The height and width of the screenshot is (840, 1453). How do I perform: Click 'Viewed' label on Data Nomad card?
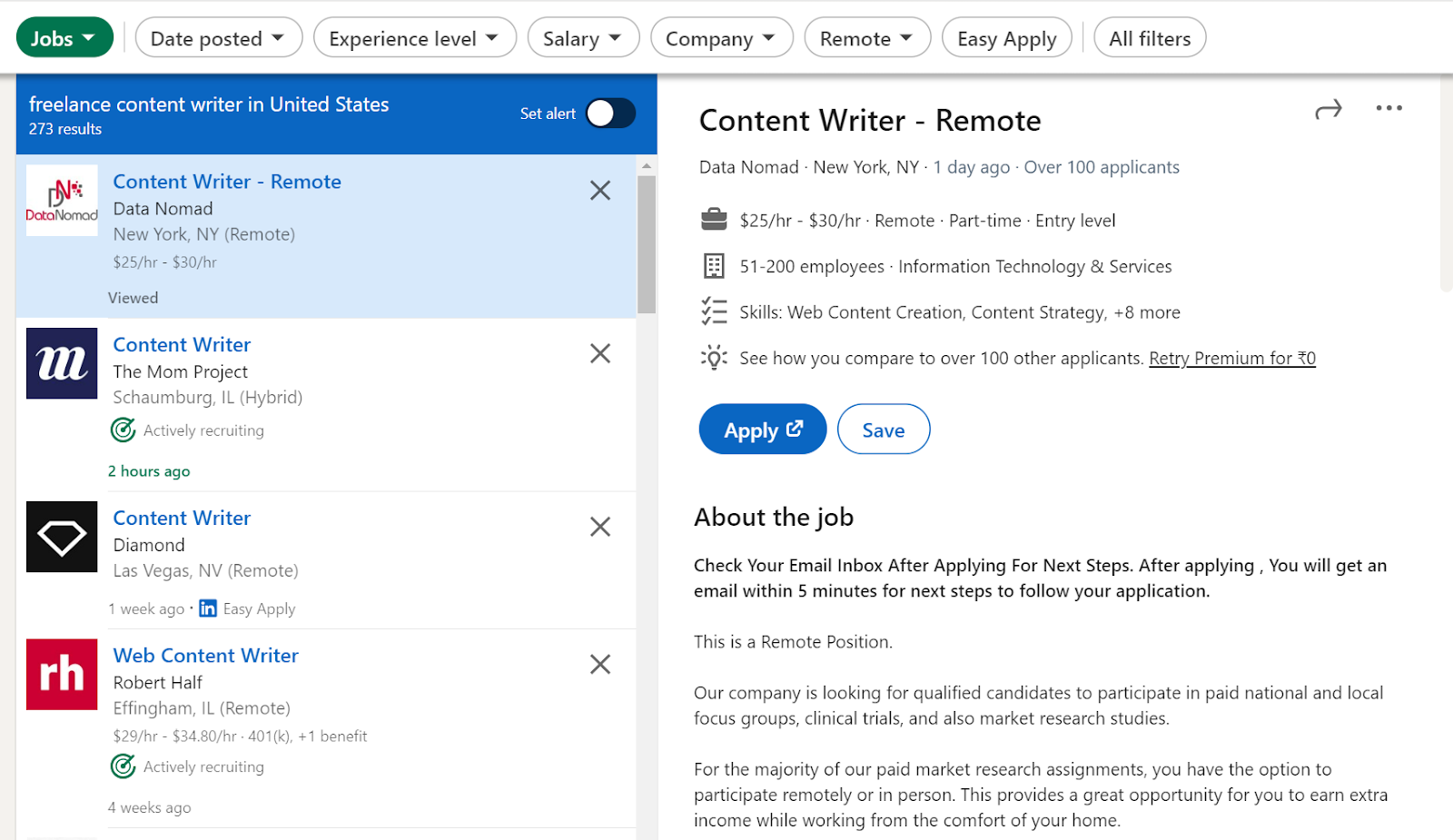point(133,298)
